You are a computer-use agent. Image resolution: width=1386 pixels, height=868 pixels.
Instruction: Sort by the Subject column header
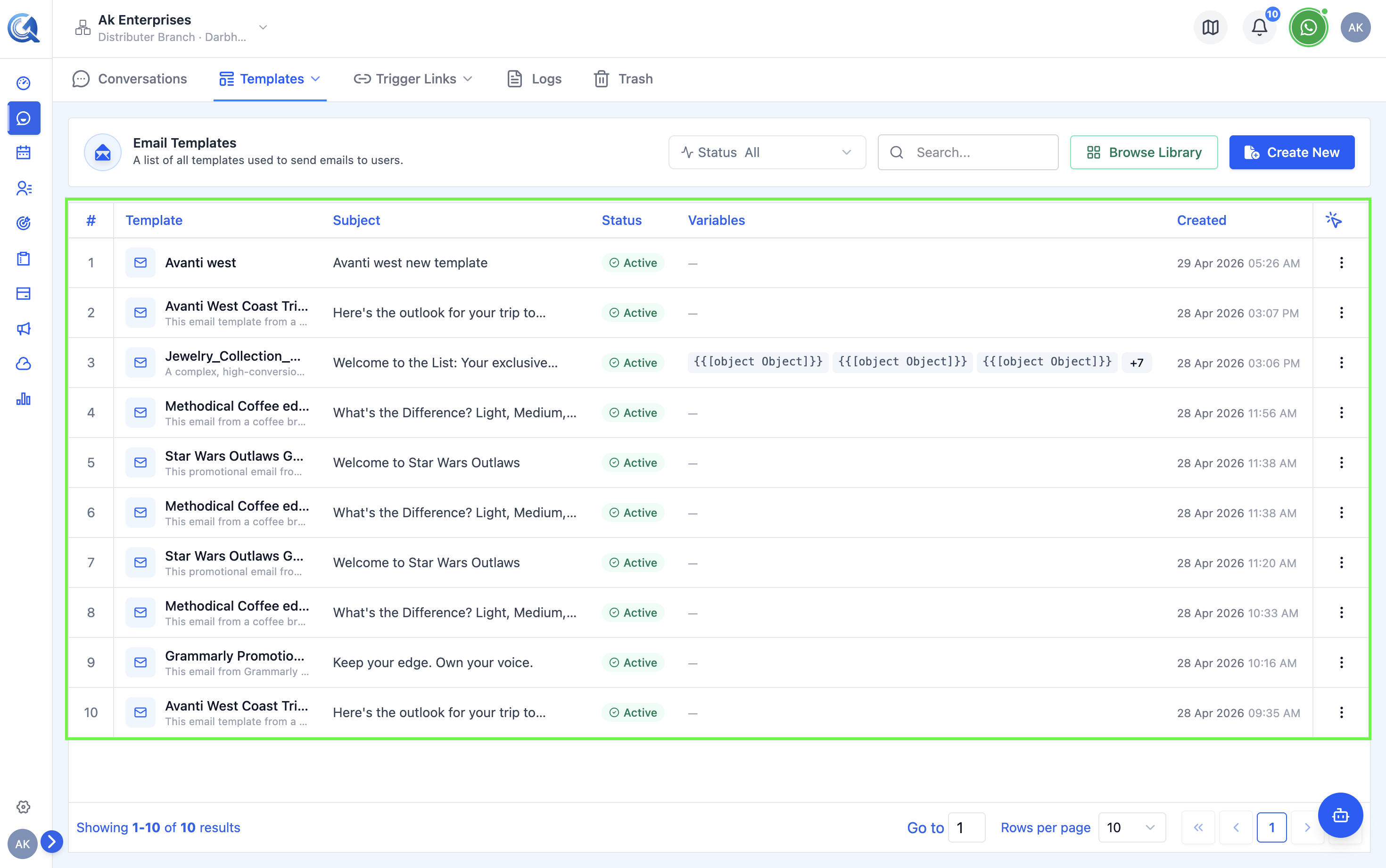click(x=356, y=220)
